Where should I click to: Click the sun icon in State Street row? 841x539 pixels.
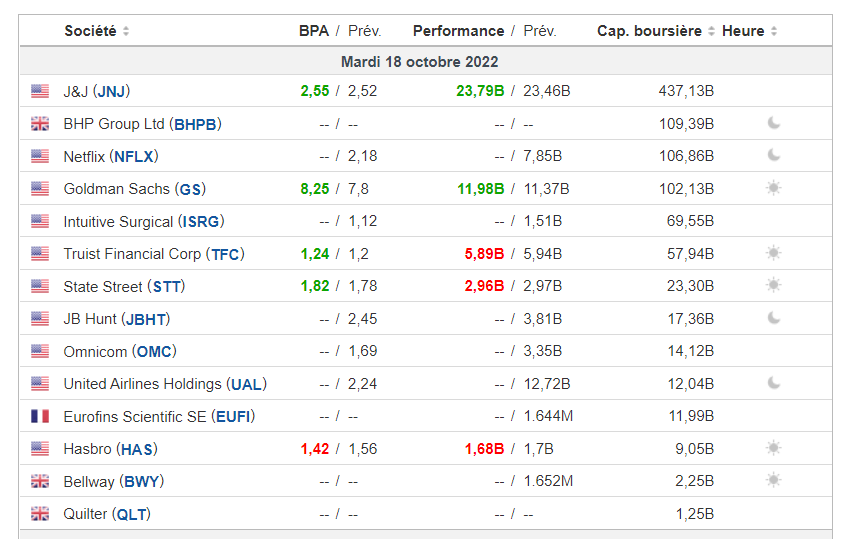click(773, 285)
